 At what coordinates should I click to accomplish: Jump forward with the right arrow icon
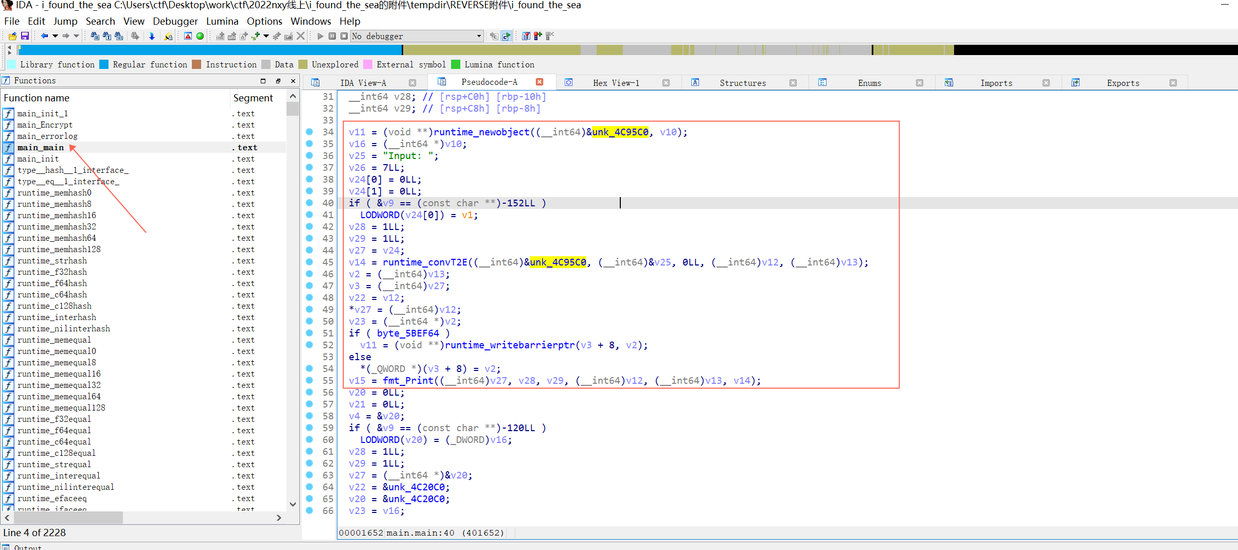click(x=66, y=36)
